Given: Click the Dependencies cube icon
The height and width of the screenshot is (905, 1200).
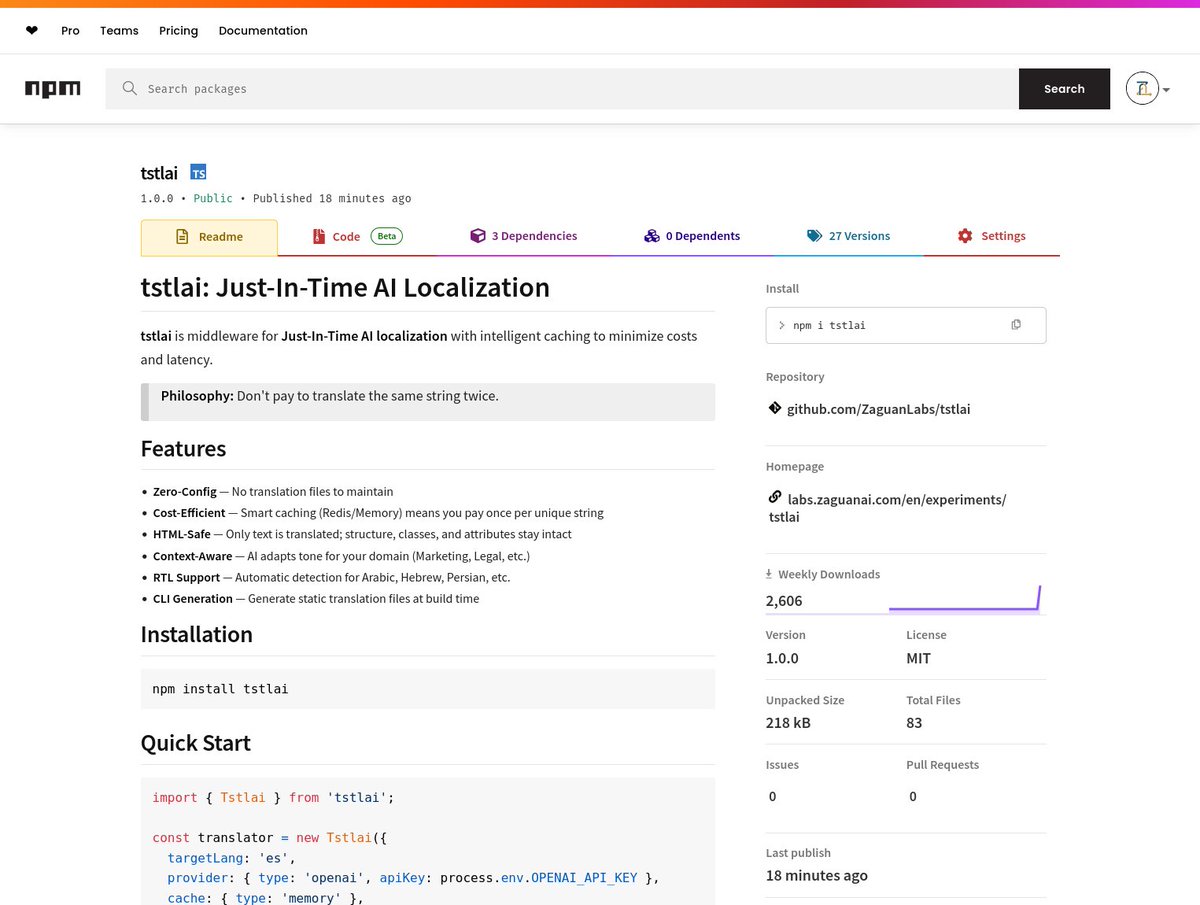Looking at the screenshot, I should [478, 236].
